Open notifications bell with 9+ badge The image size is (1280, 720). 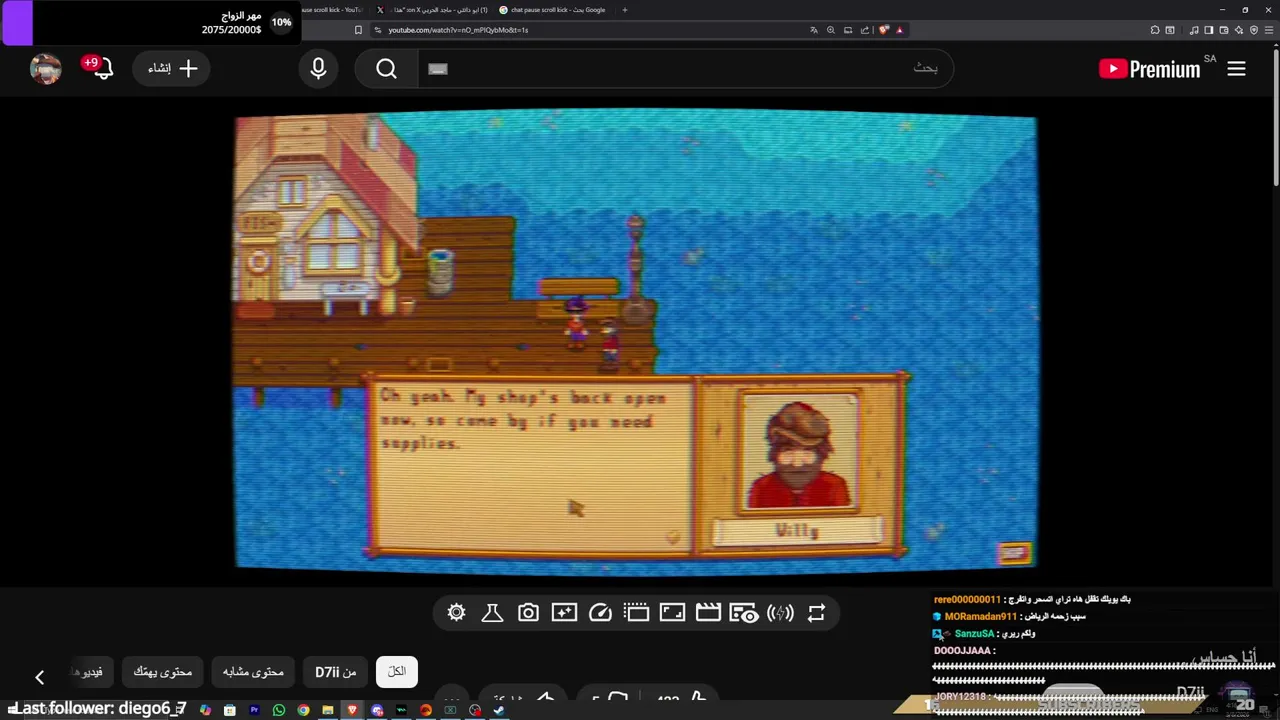(x=101, y=69)
